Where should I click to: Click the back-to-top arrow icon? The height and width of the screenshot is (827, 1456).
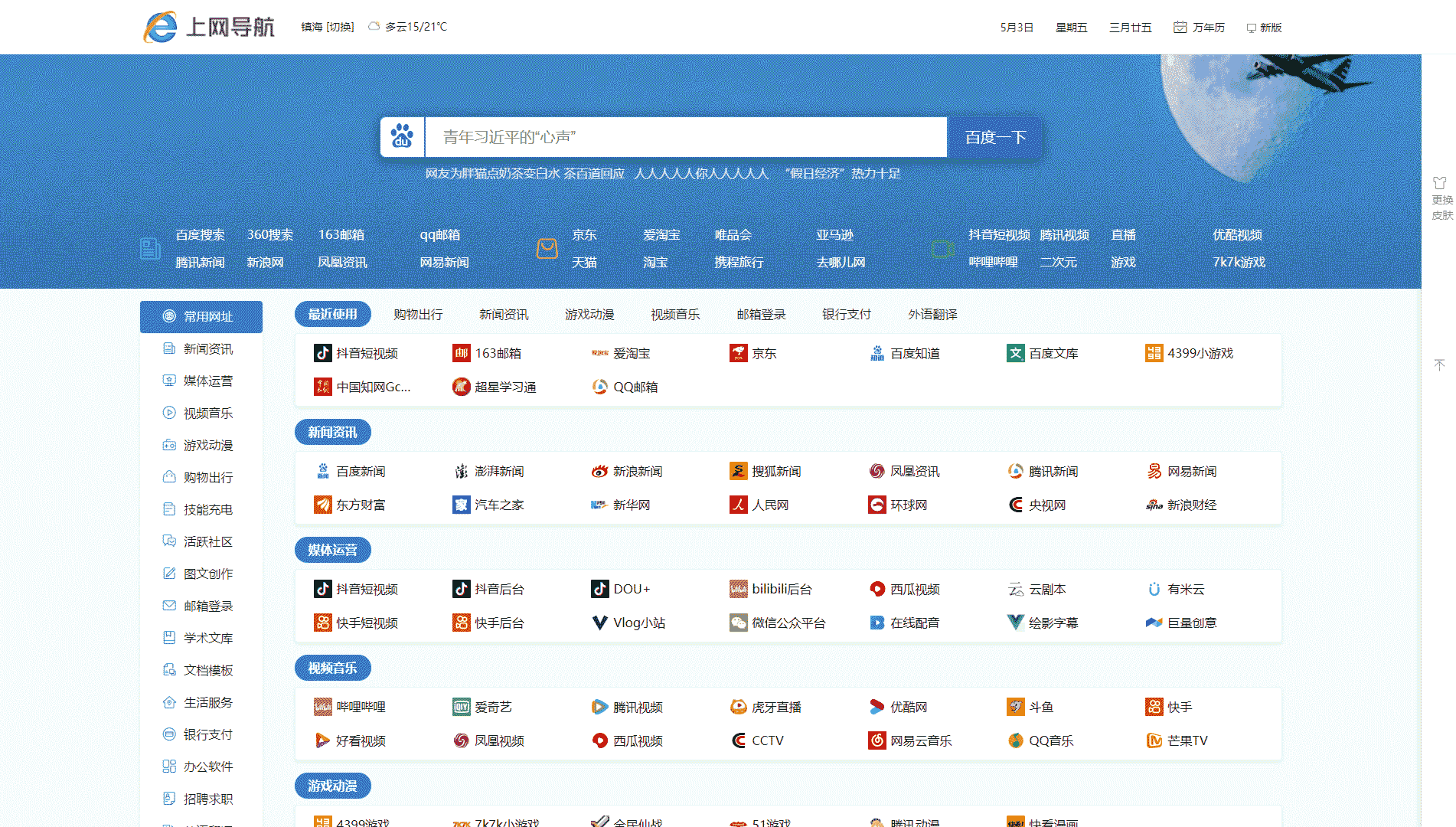click(1439, 365)
